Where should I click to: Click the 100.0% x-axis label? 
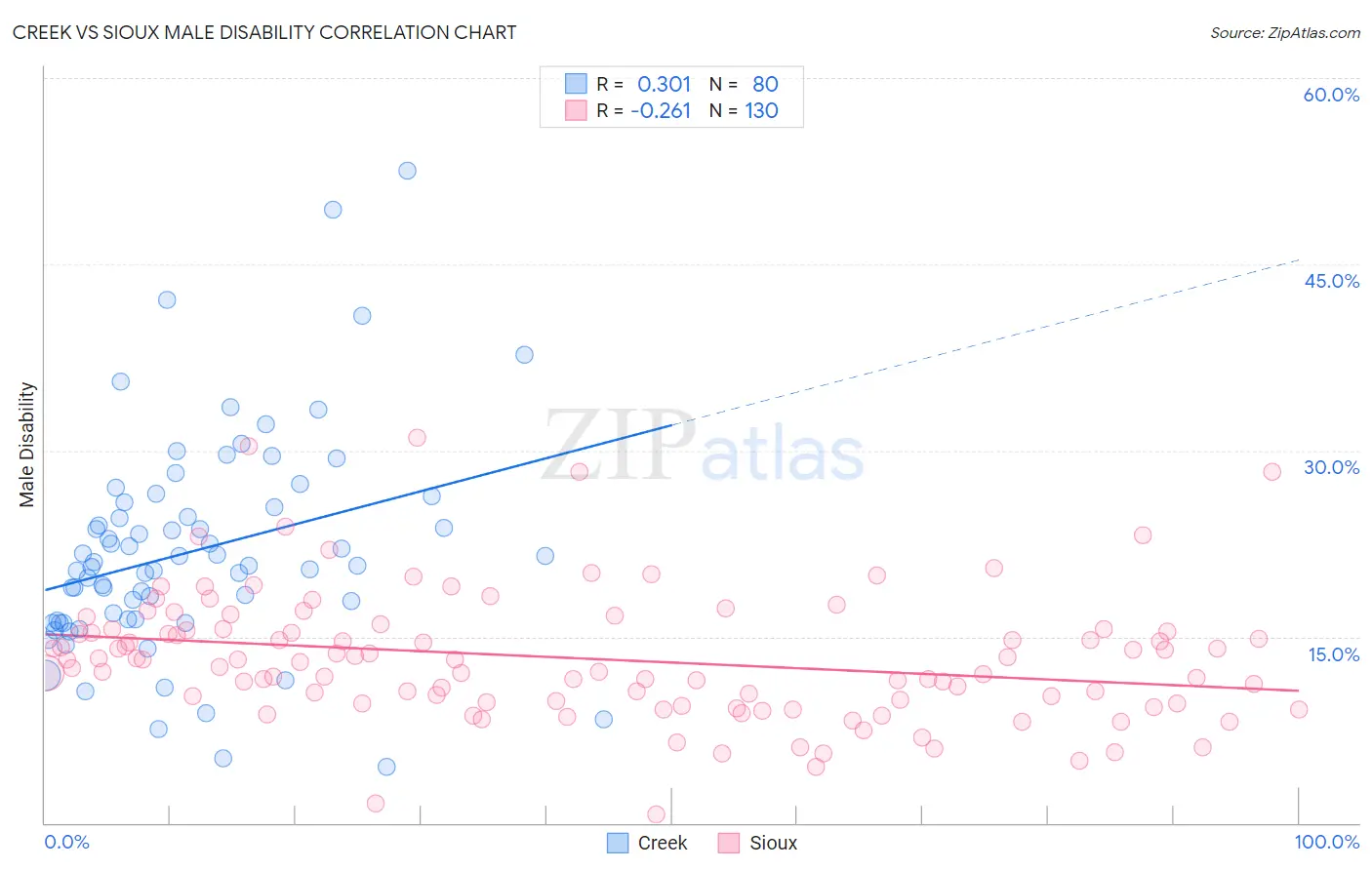coord(1327,842)
